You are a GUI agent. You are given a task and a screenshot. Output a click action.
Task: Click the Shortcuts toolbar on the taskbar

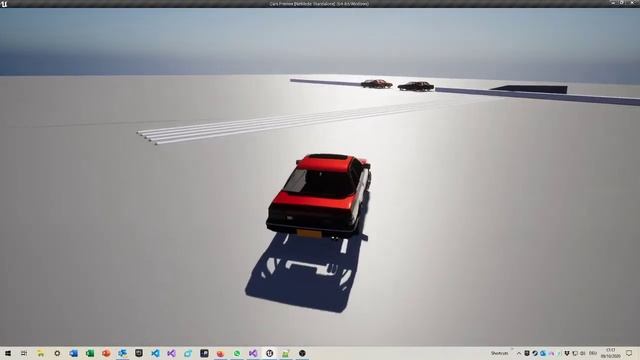500,353
